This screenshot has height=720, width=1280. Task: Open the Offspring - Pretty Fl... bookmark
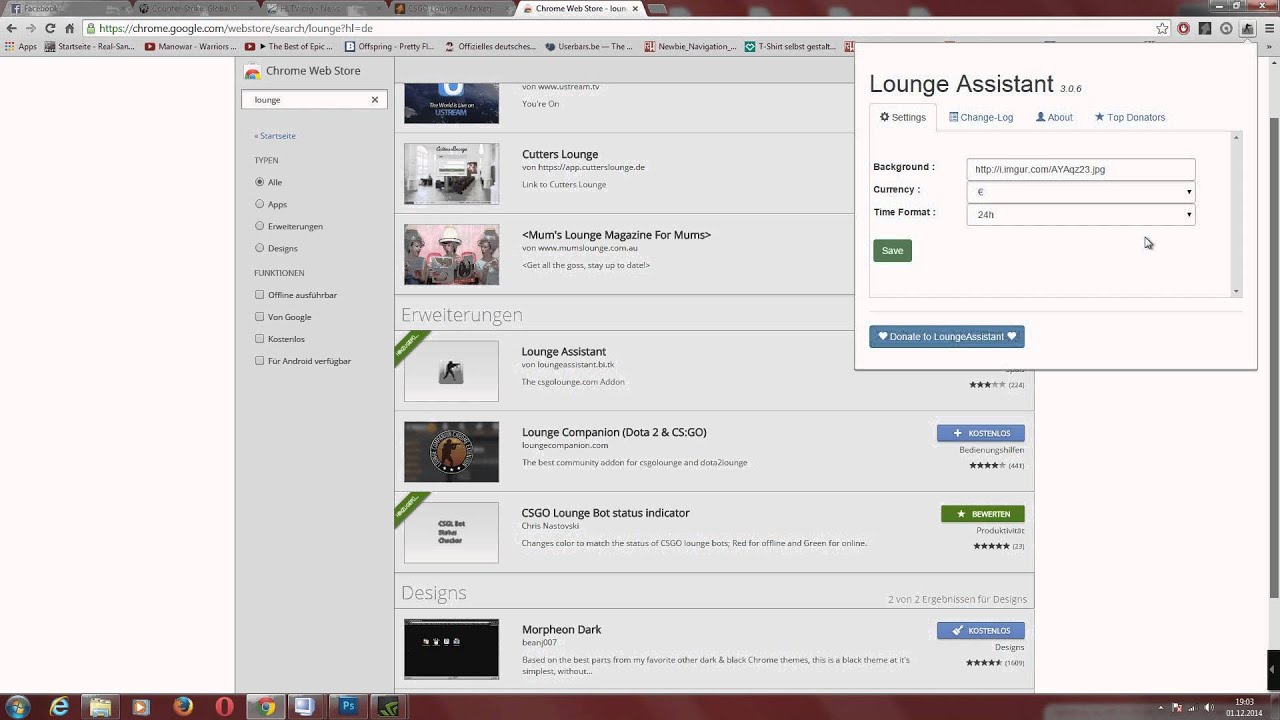[389, 46]
